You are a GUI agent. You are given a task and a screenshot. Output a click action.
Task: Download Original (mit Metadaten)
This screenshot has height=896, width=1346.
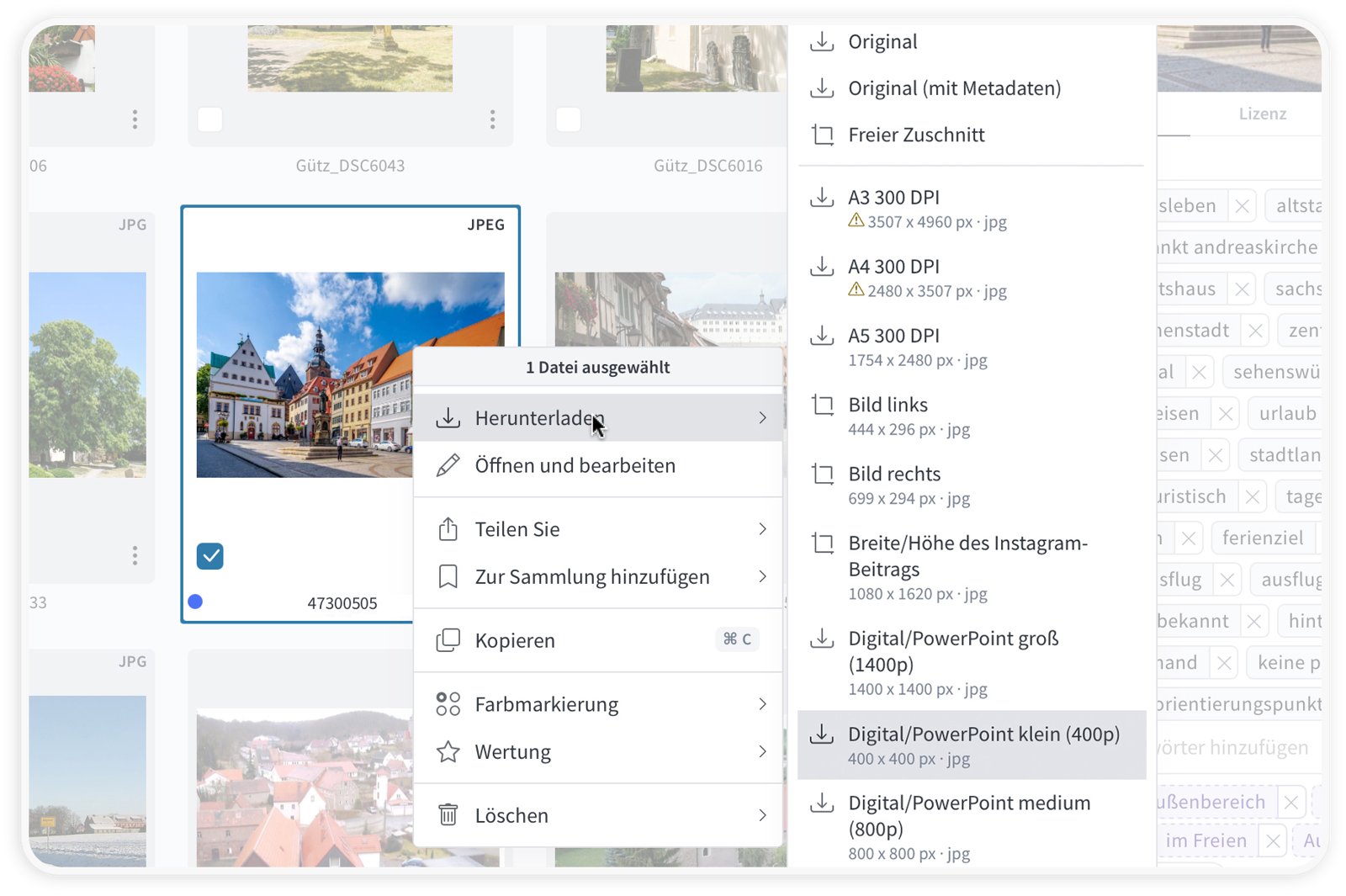(954, 88)
